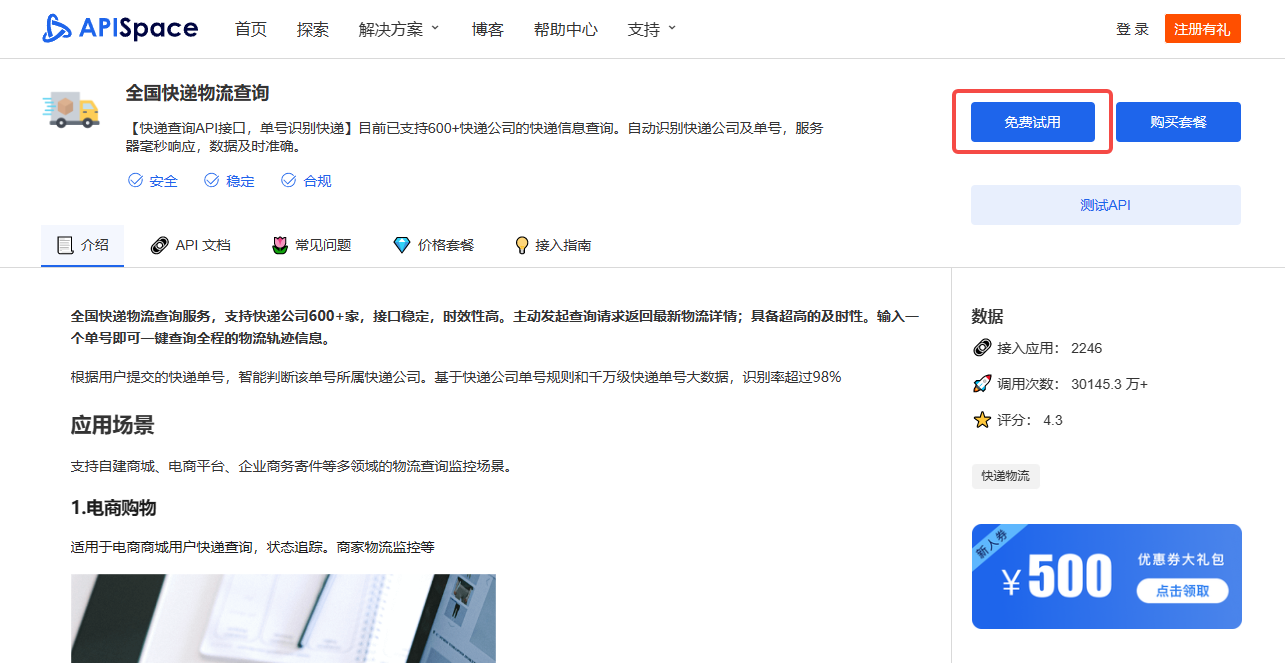This screenshot has height=663, width=1285.
Task: Click the link icon beside 接入应用
Action: tap(982, 348)
